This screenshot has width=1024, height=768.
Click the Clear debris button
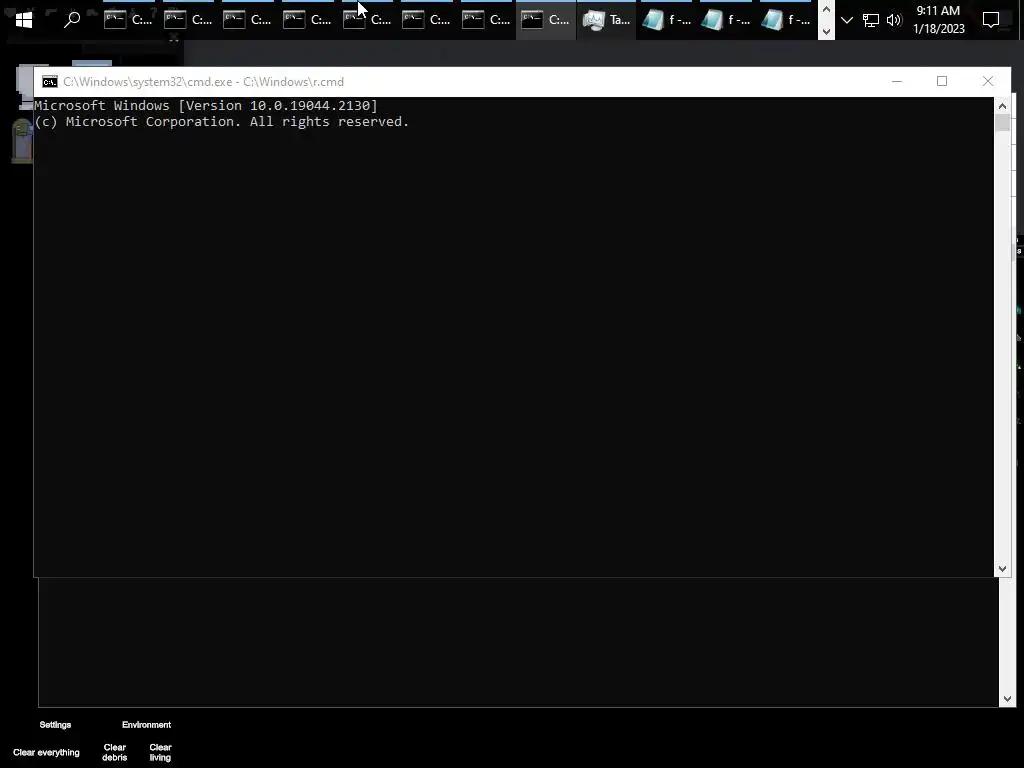point(115,752)
